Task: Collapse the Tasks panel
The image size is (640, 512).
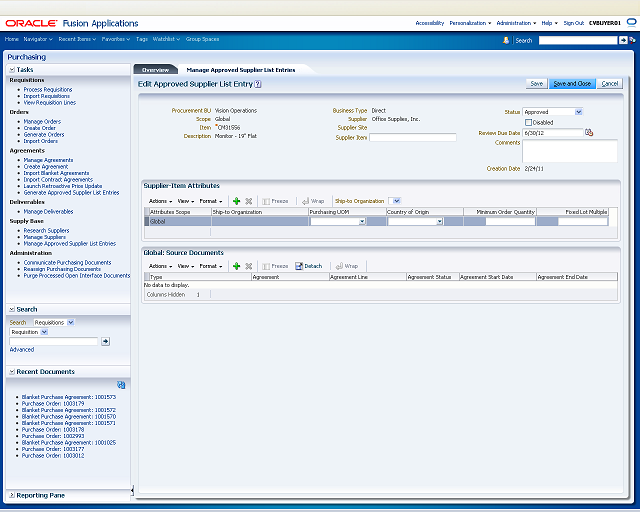Action: tap(12, 70)
